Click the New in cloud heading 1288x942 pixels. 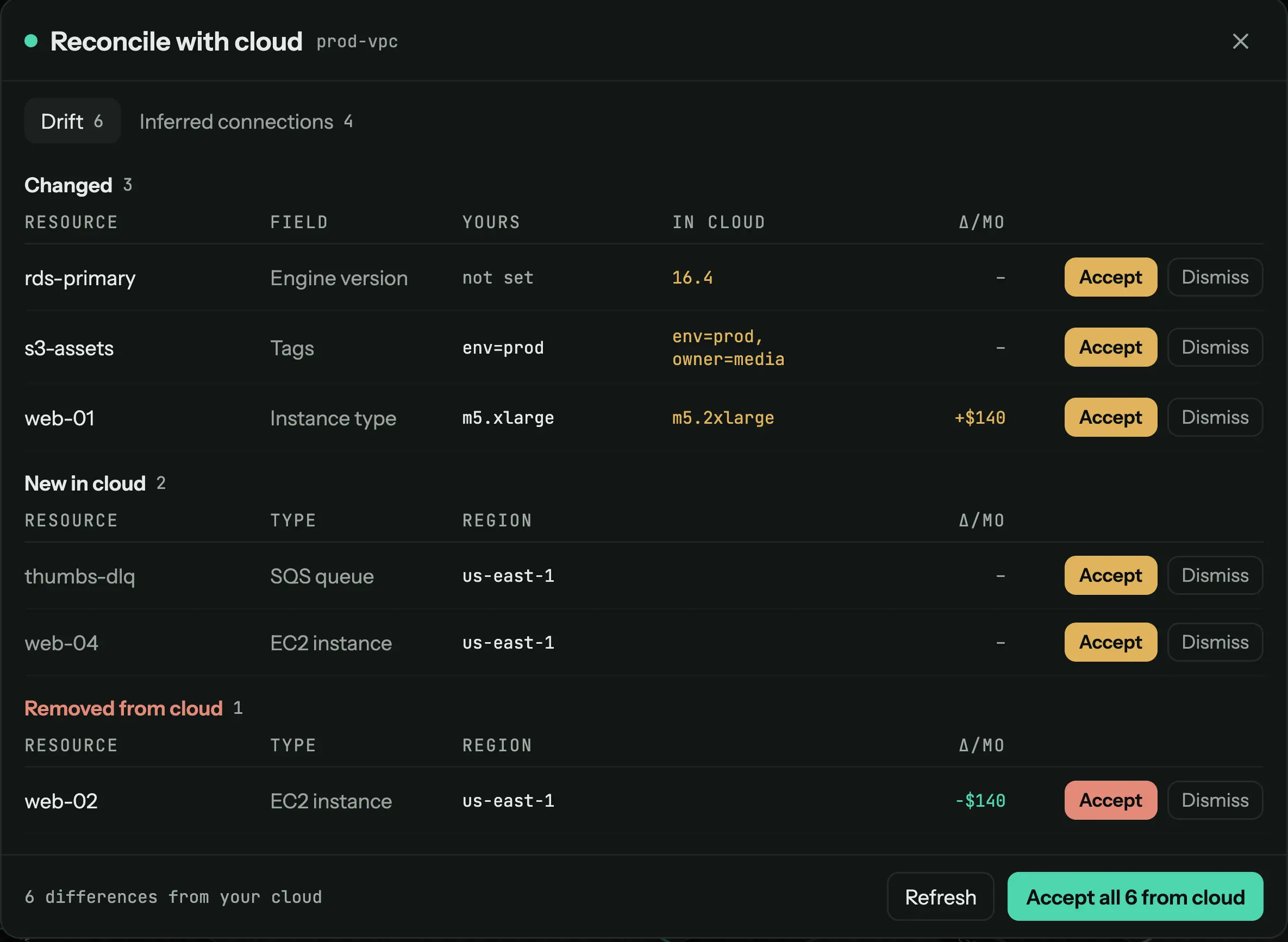pyautogui.click(x=85, y=483)
